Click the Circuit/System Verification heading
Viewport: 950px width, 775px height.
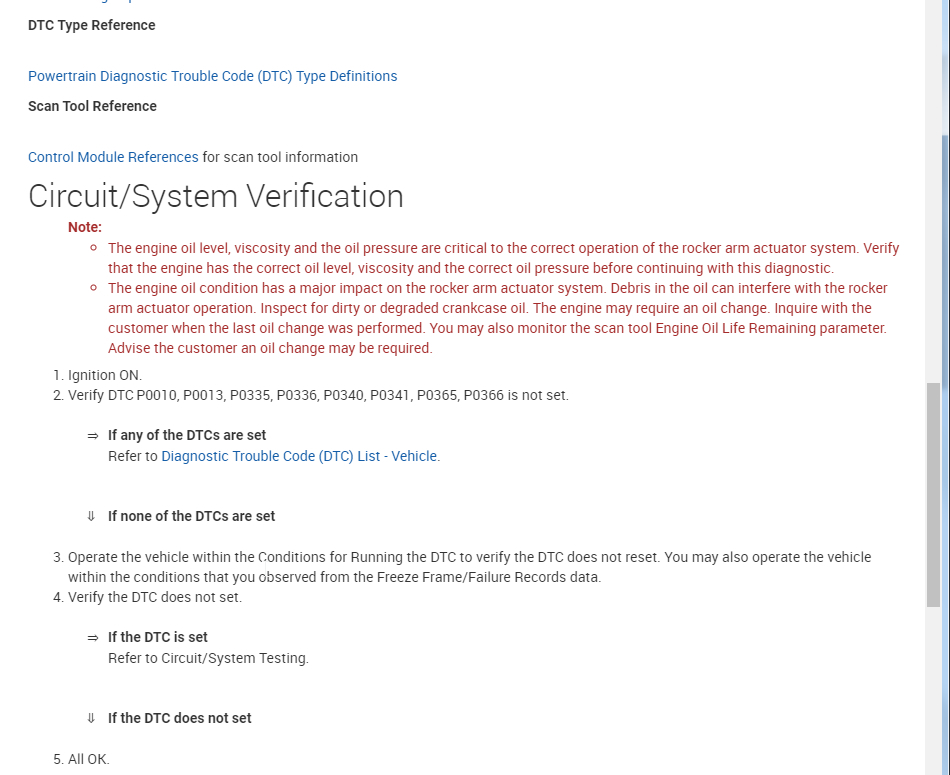coord(216,196)
